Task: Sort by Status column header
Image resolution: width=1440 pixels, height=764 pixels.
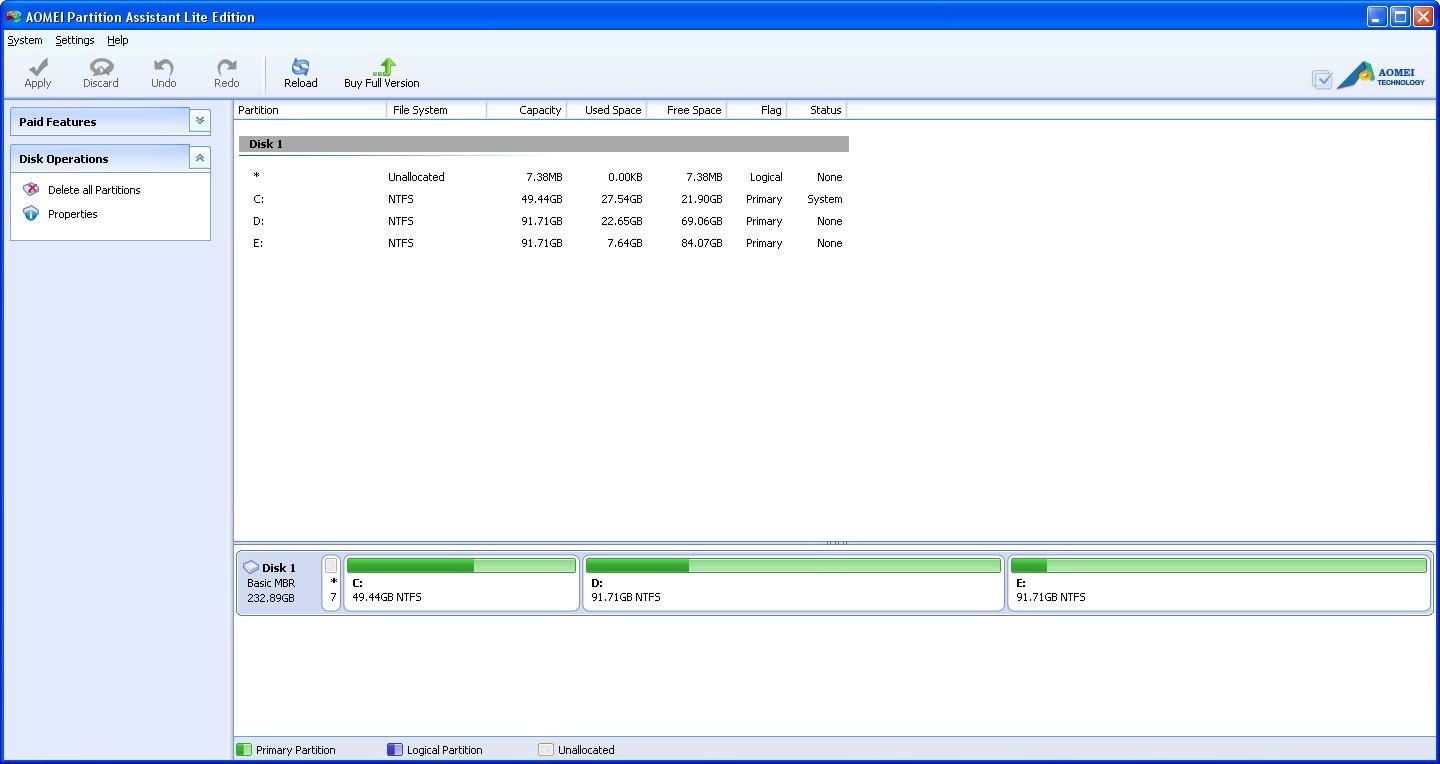Action: (817, 110)
